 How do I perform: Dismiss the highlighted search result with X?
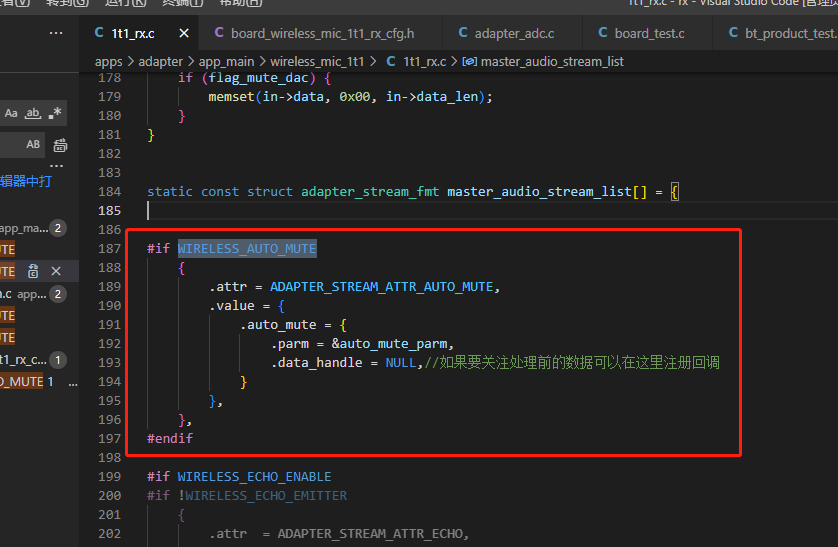pos(56,271)
